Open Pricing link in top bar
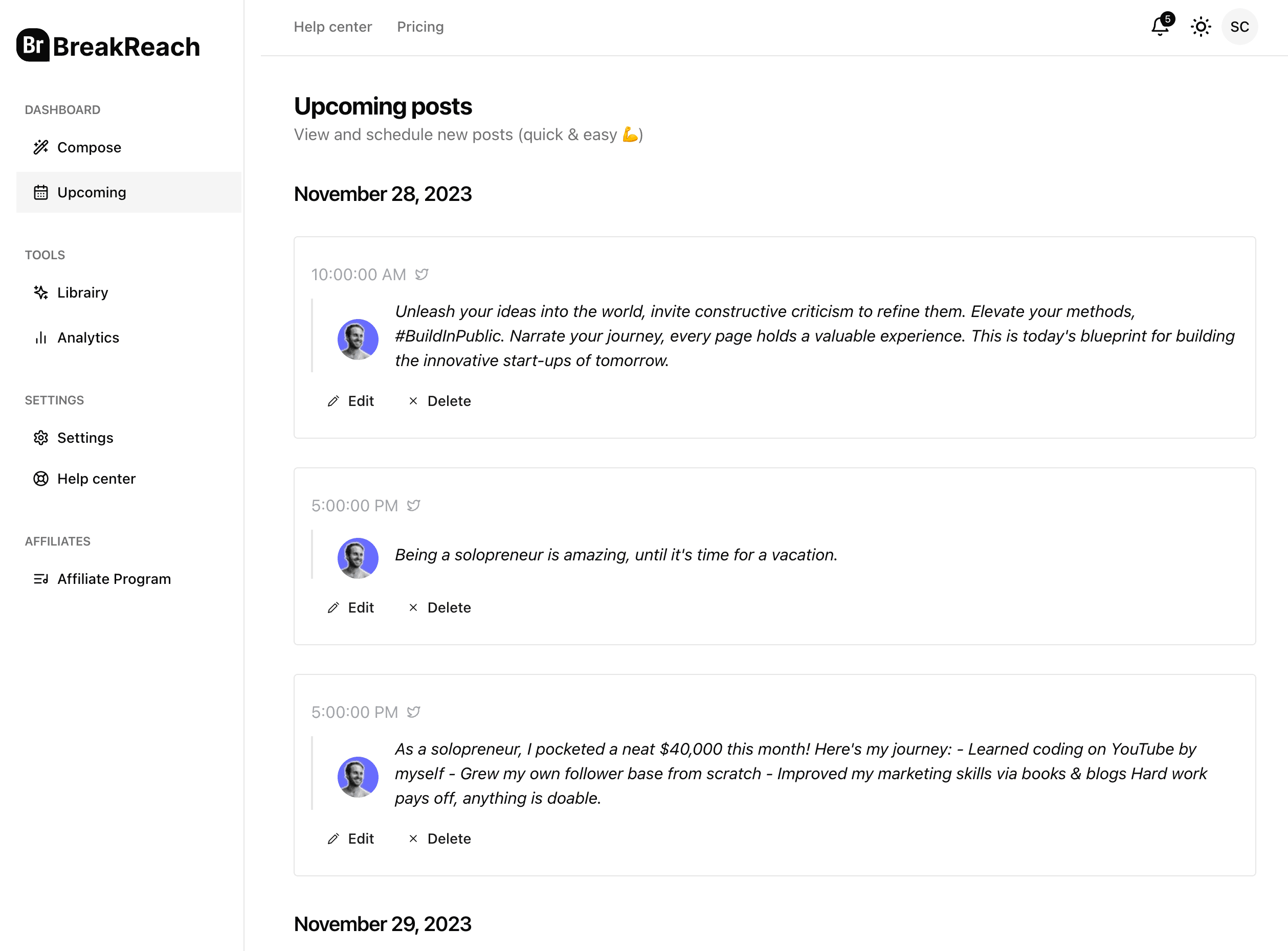Image resolution: width=1288 pixels, height=951 pixels. (x=420, y=27)
